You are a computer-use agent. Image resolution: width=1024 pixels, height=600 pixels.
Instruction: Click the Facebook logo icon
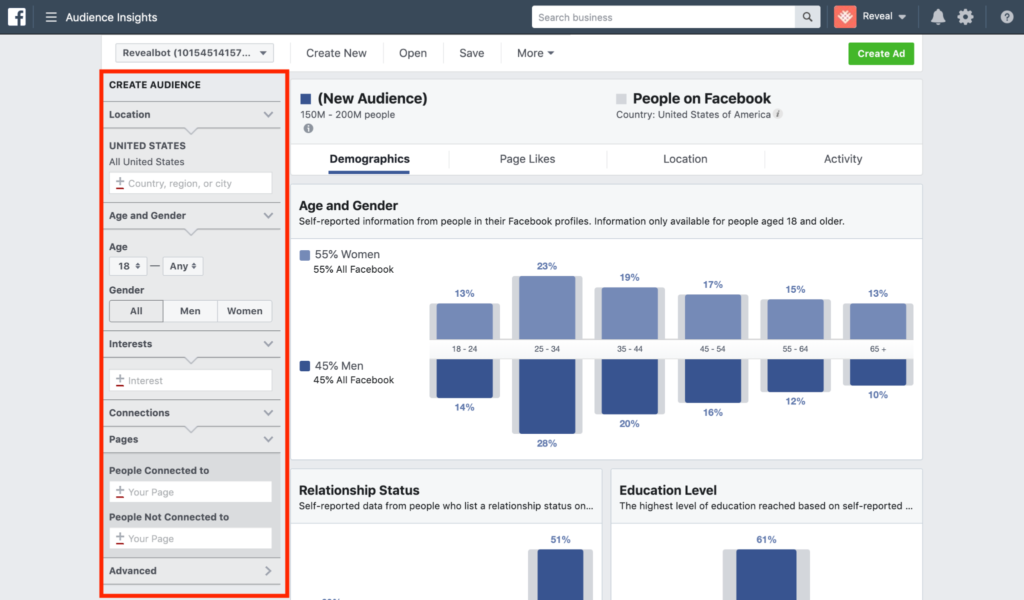(x=15, y=16)
